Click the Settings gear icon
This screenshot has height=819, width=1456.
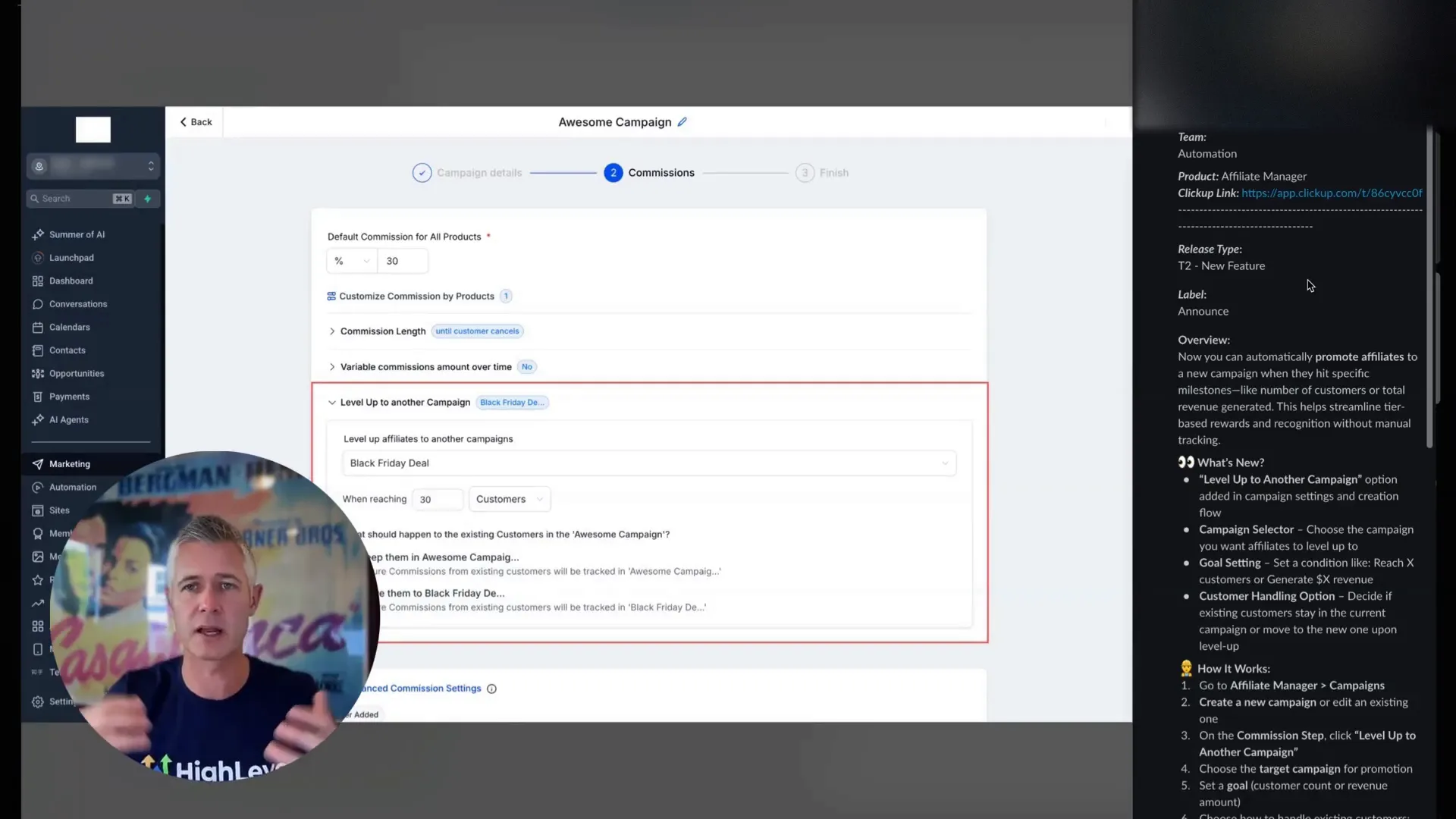click(38, 702)
